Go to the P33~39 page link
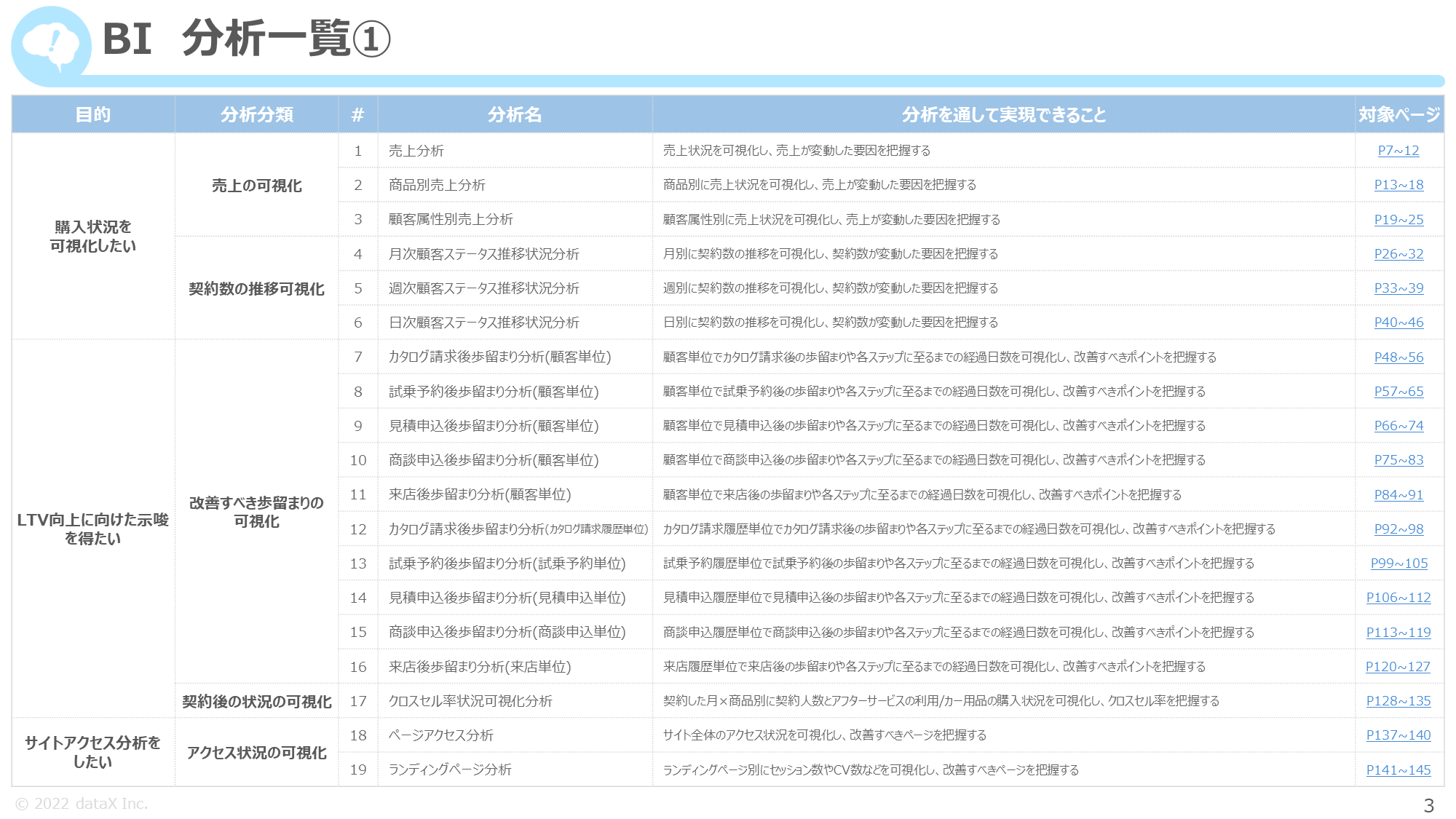1456x819 pixels. click(1398, 288)
